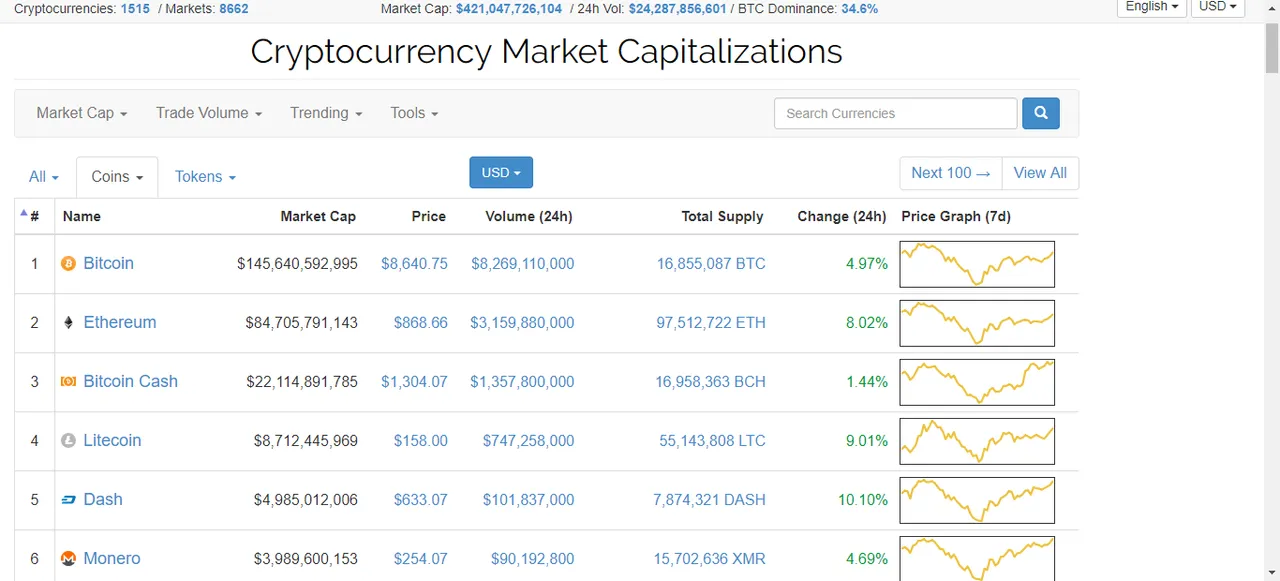1280x581 pixels.
Task: Expand the Trending dropdown menu
Action: pyautogui.click(x=326, y=113)
